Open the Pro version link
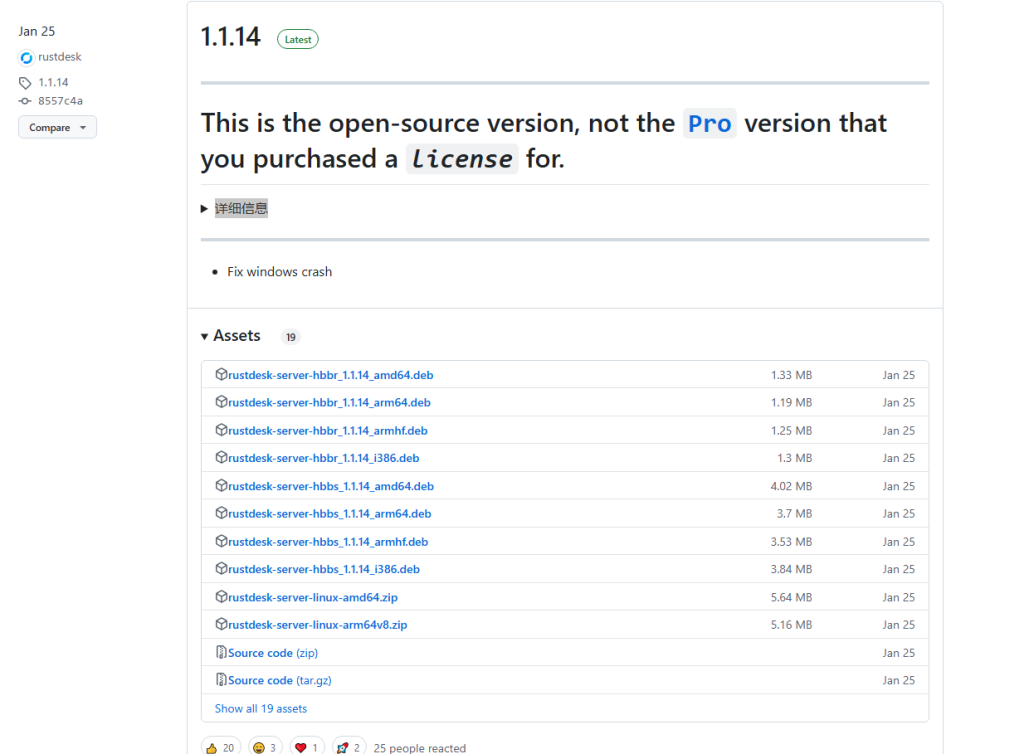1024x754 pixels. pos(710,123)
